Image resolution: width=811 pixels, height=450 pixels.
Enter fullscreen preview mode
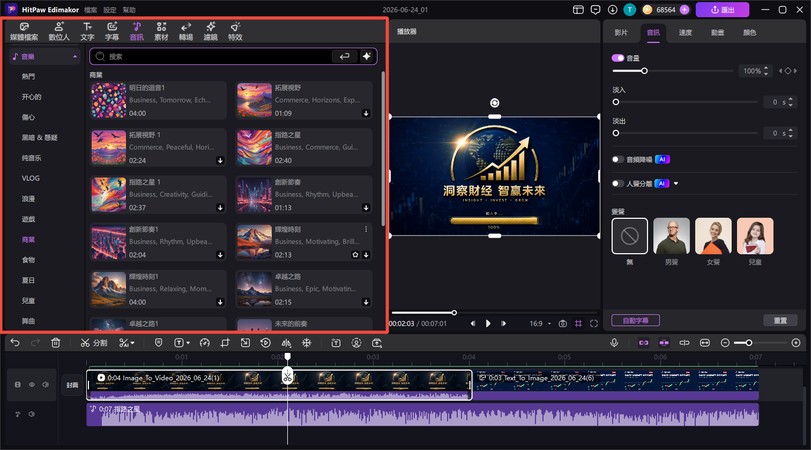coord(594,323)
